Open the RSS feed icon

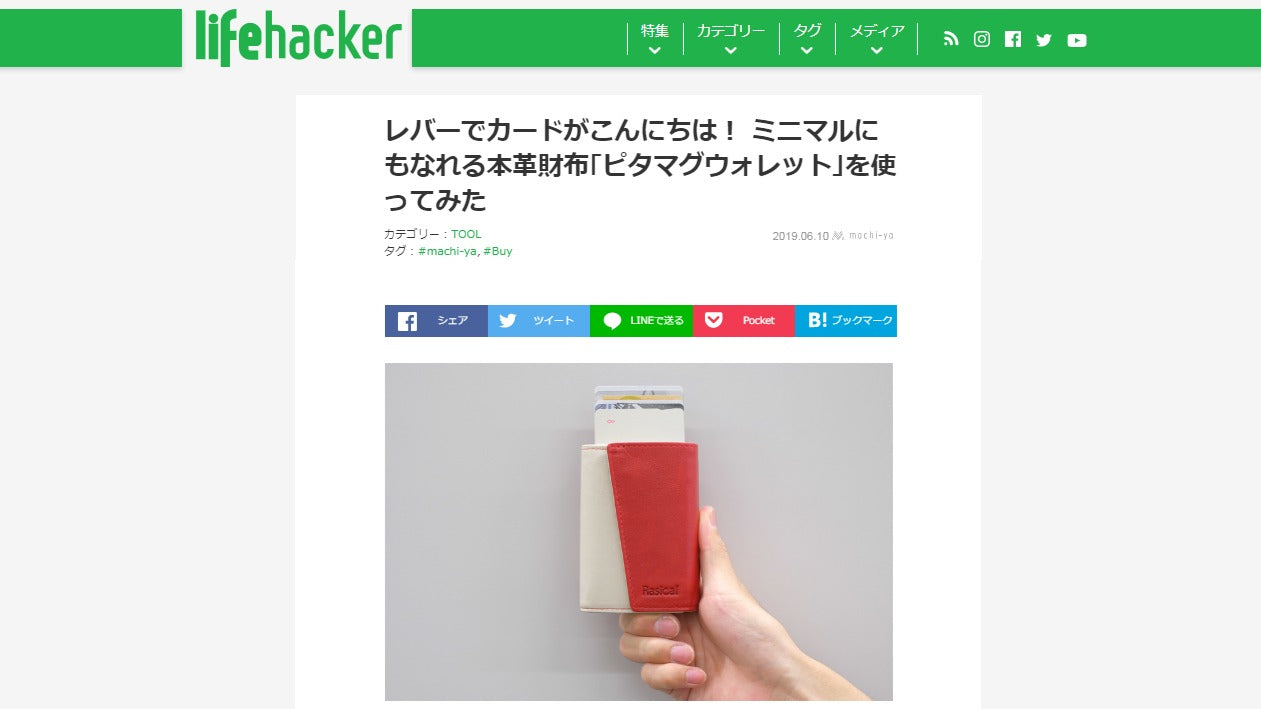coord(951,39)
